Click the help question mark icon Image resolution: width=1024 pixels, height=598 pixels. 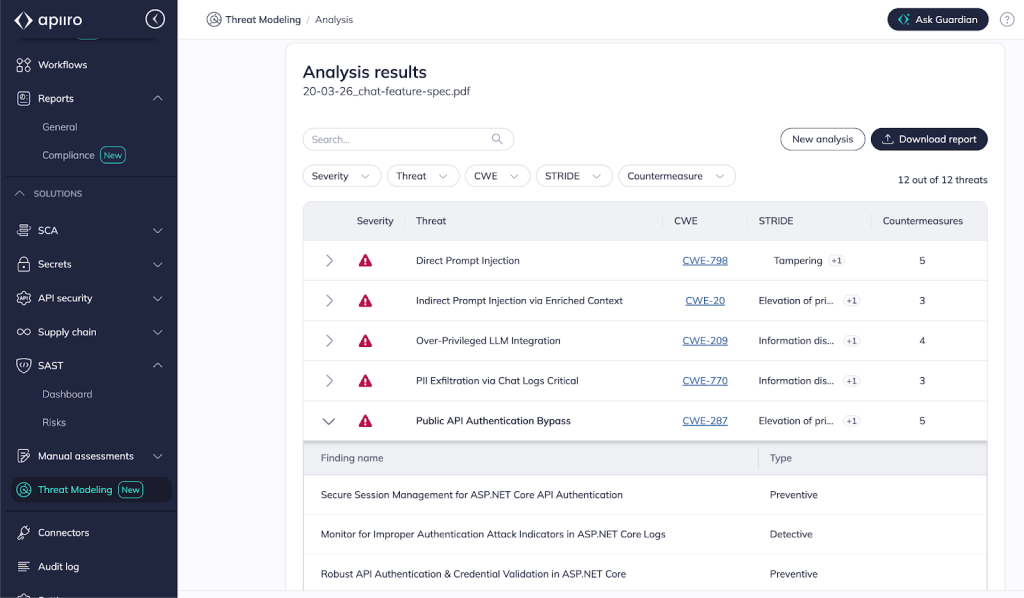coord(1006,20)
